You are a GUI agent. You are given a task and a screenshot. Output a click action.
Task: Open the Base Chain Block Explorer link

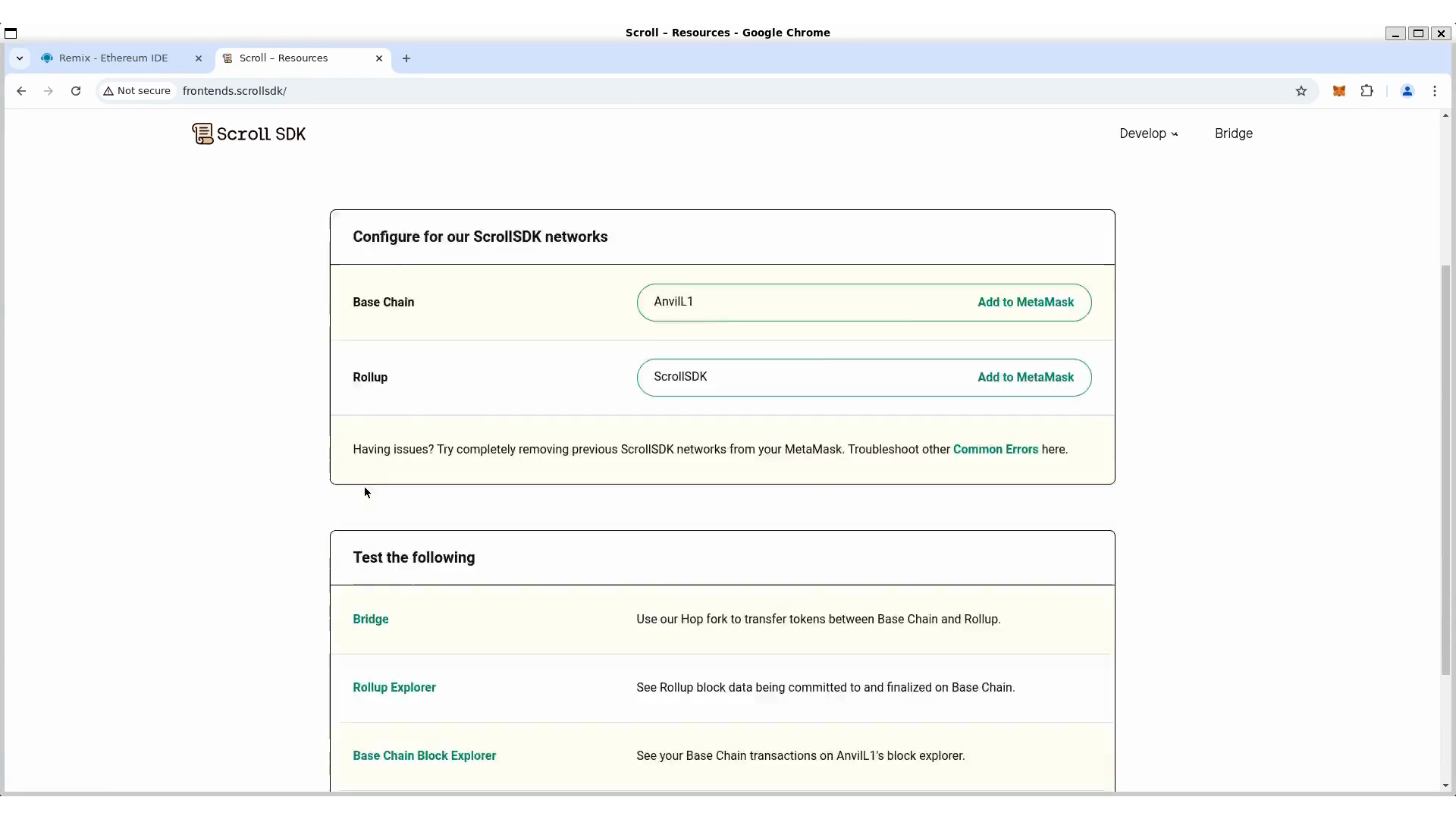point(425,756)
